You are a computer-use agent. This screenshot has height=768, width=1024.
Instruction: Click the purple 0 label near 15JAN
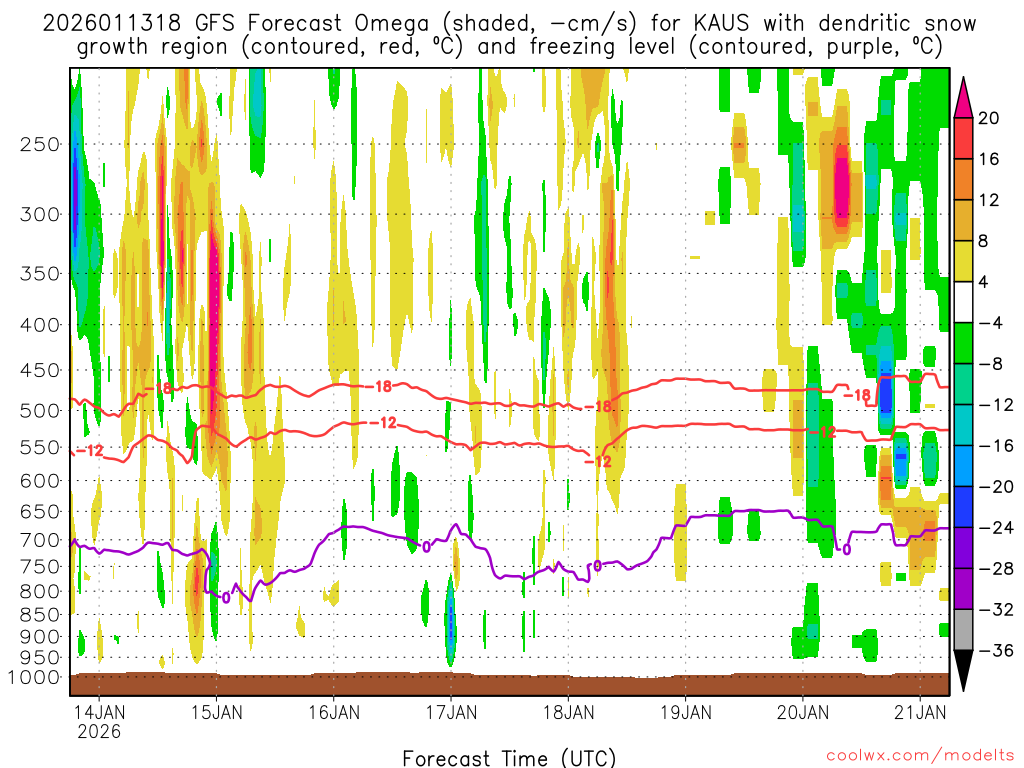point(226,598)
